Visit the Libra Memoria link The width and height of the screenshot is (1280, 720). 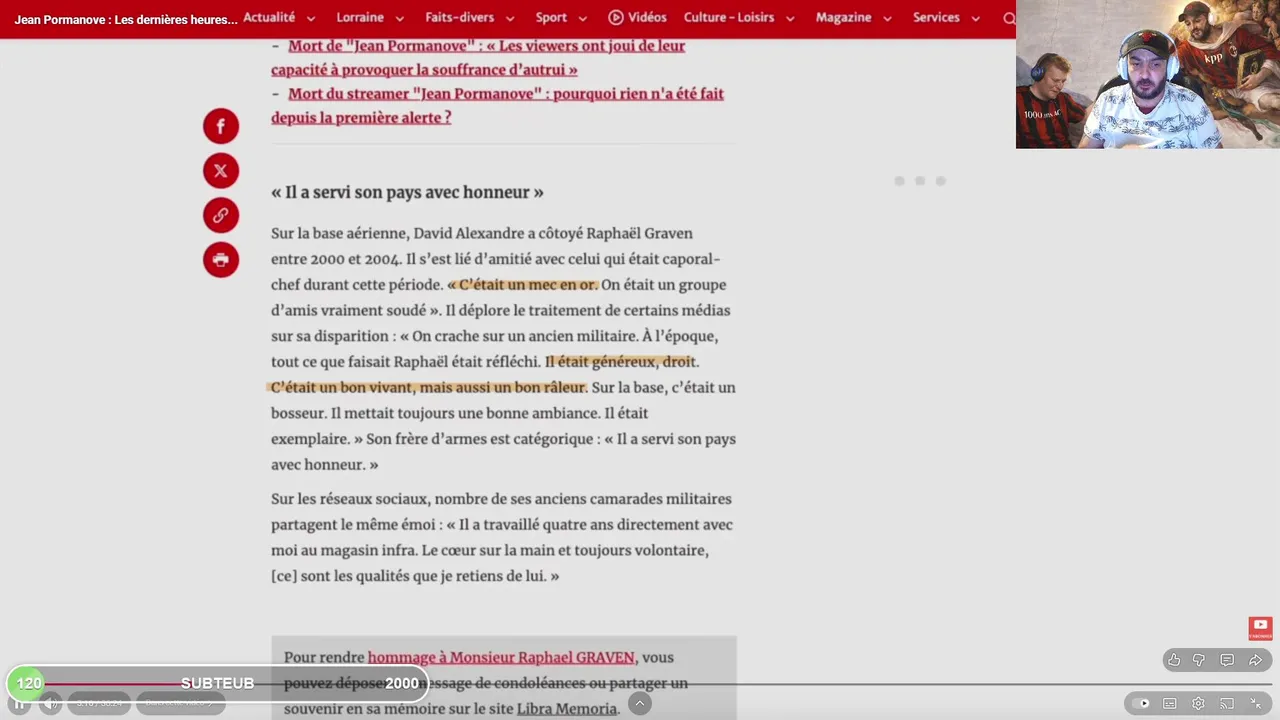click(x=567, y=709)
